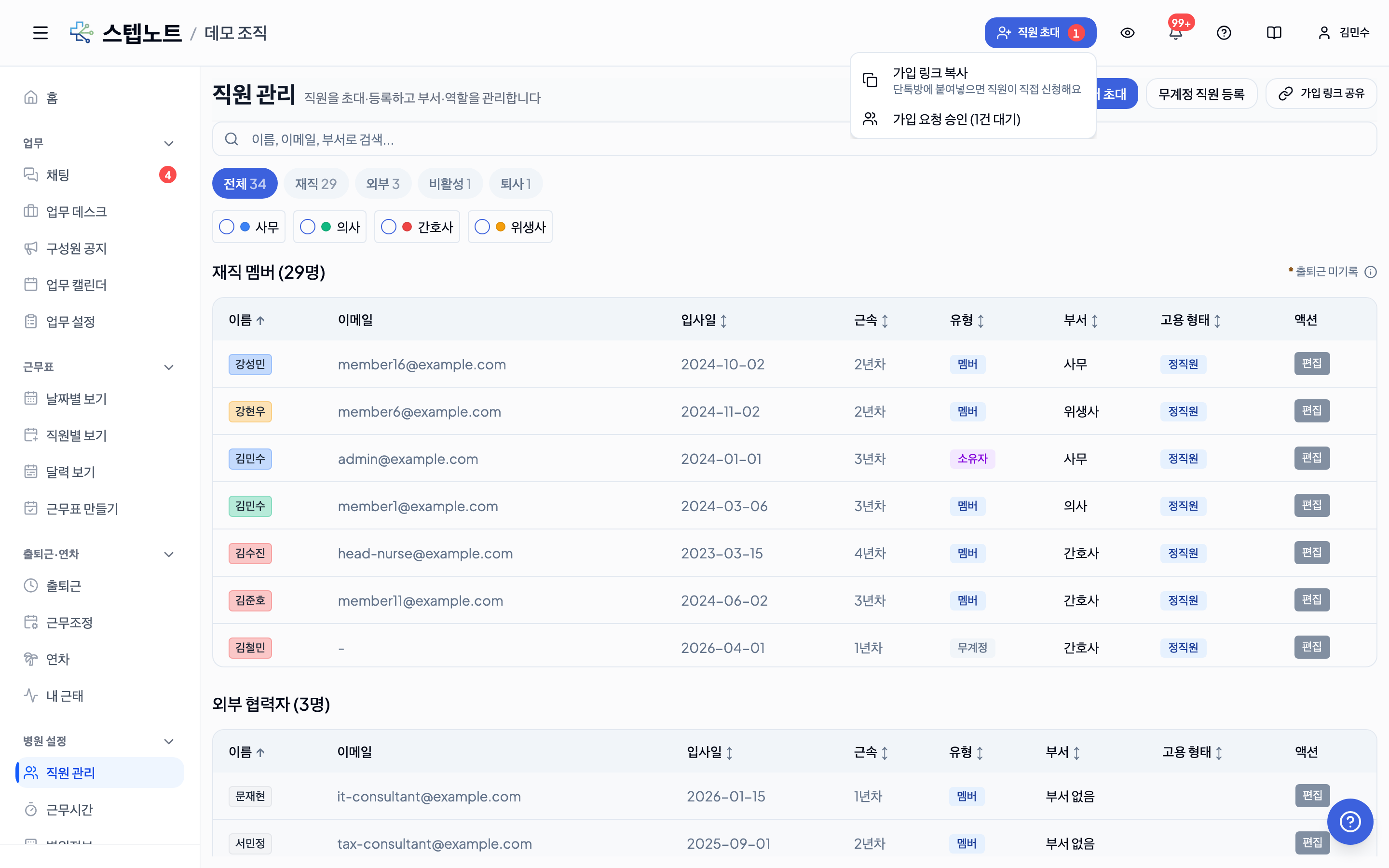Click the 스텝노트 logo icon
The image size is (1389, 868).
tap(82, 33)
